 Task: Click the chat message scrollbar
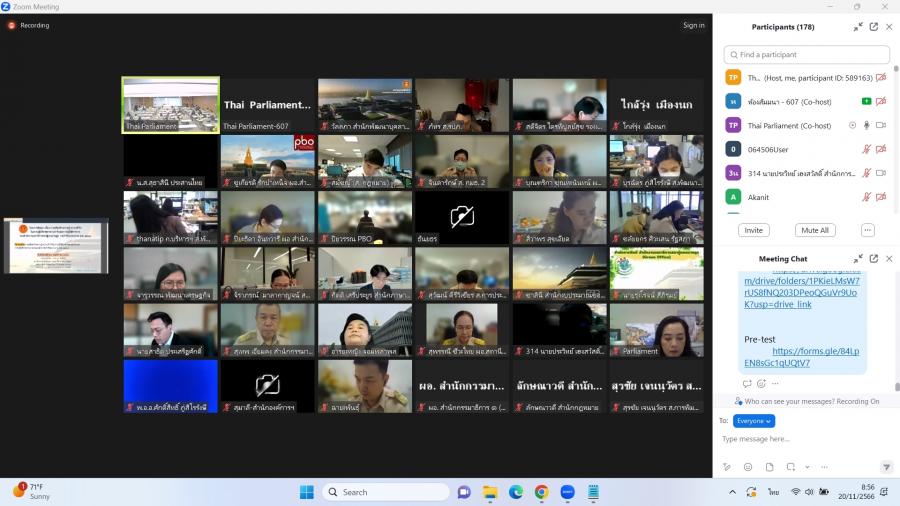896,386
